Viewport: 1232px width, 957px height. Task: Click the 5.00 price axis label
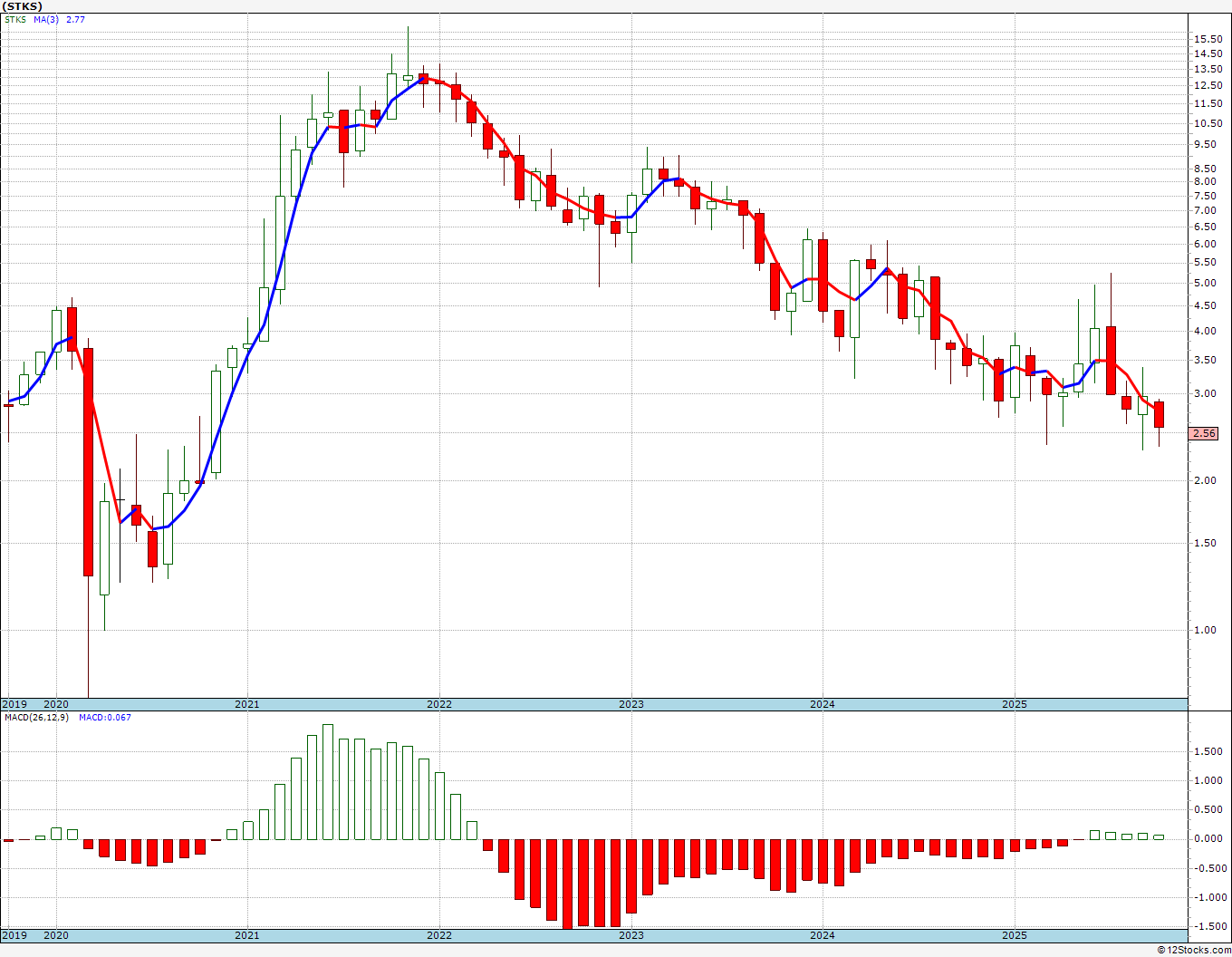pyautogui.click(x=1206, y=284)
